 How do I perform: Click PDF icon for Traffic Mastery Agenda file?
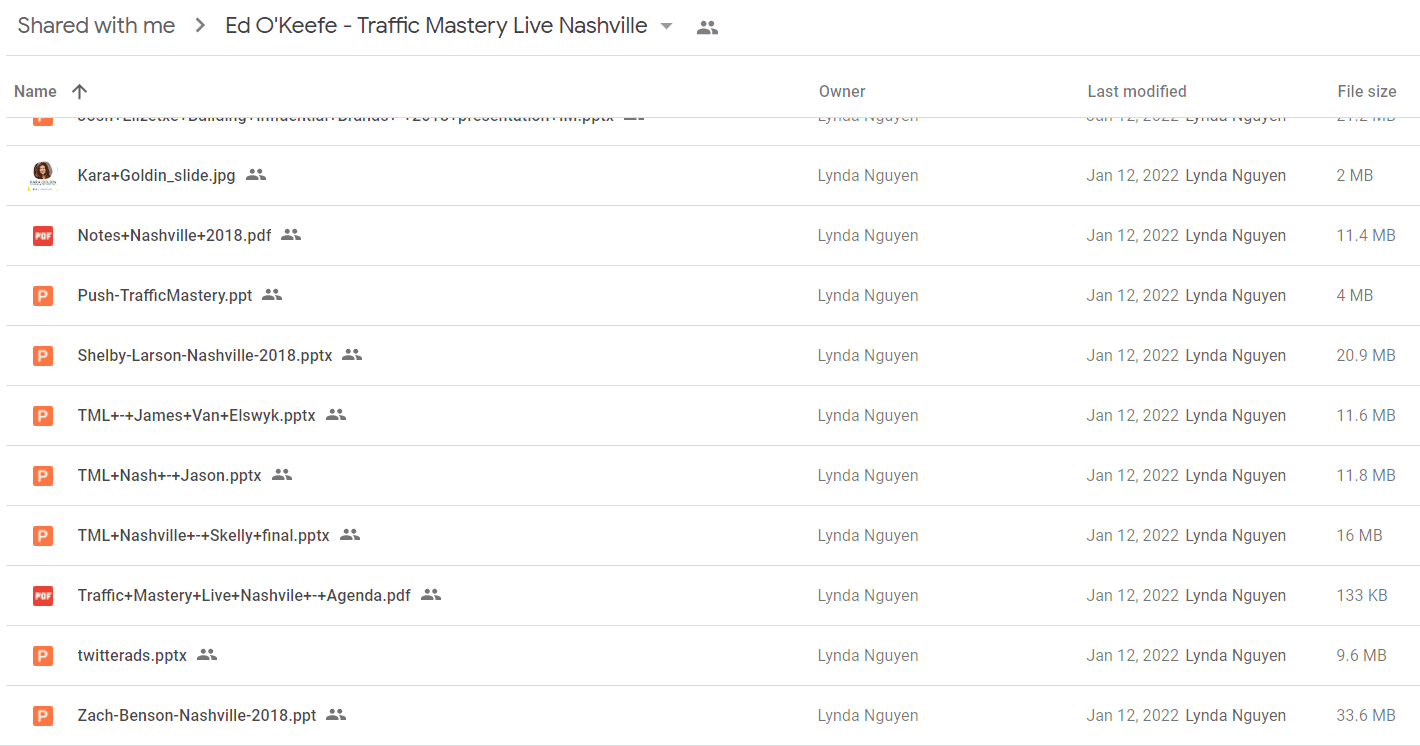tap(43, 595)
